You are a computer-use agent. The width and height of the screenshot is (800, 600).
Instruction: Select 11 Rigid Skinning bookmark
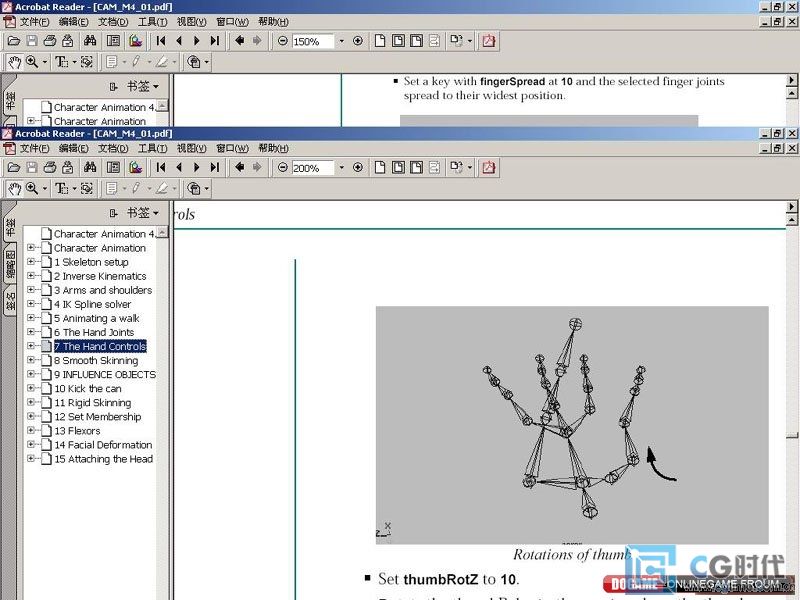(x=93, y=403)
